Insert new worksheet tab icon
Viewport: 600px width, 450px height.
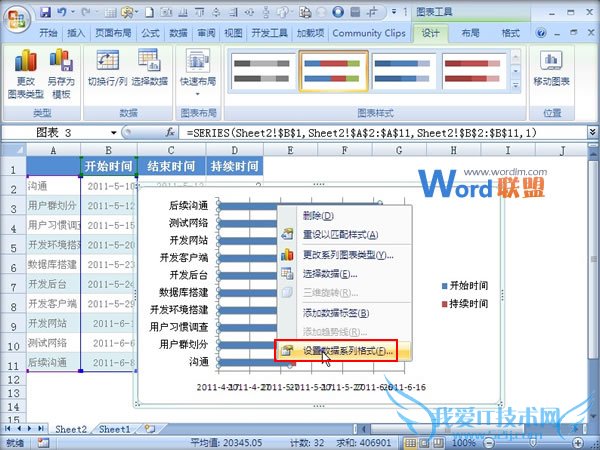(x=150, y=429)
